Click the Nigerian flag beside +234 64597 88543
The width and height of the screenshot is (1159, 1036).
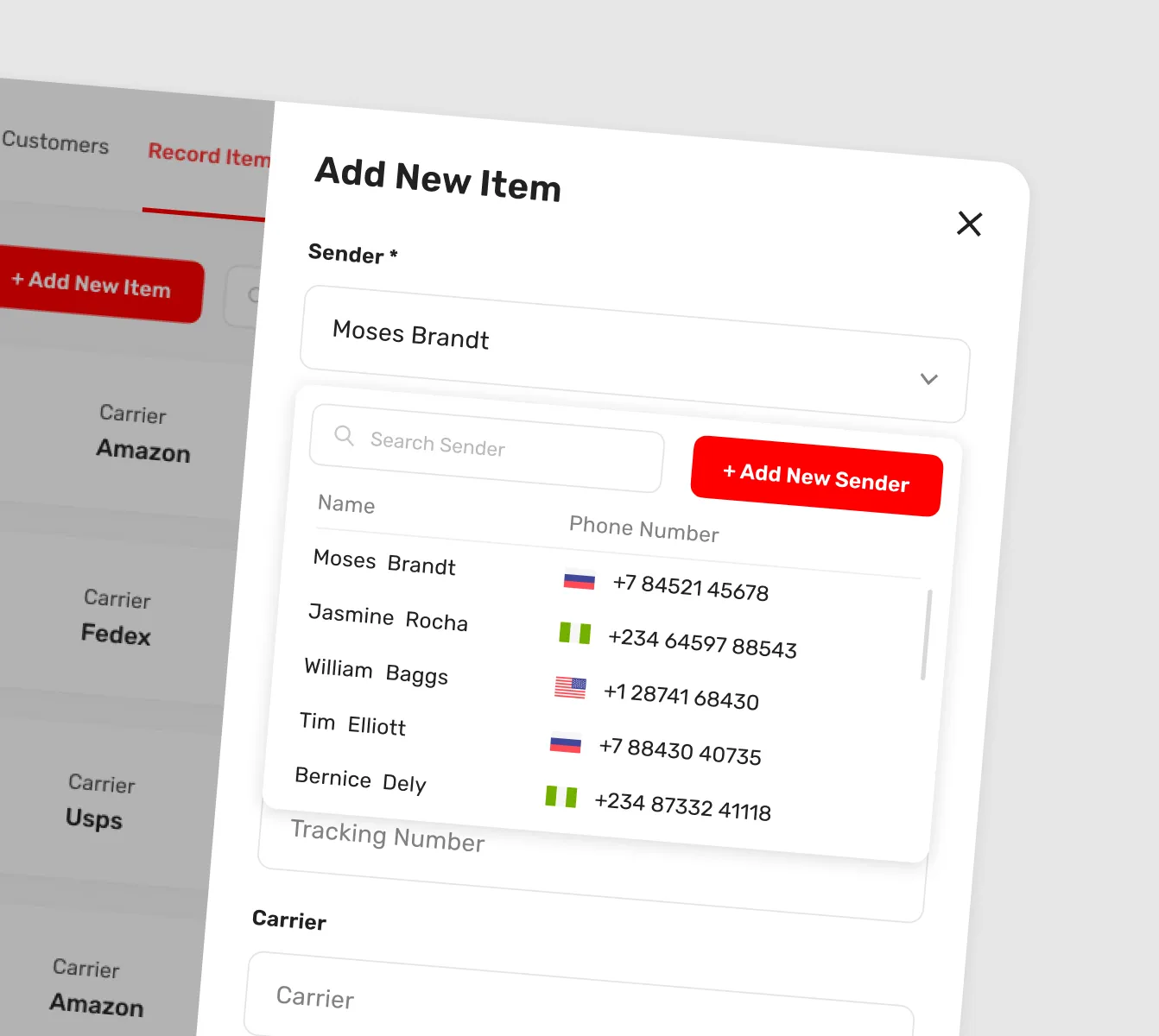pos(574,634)
